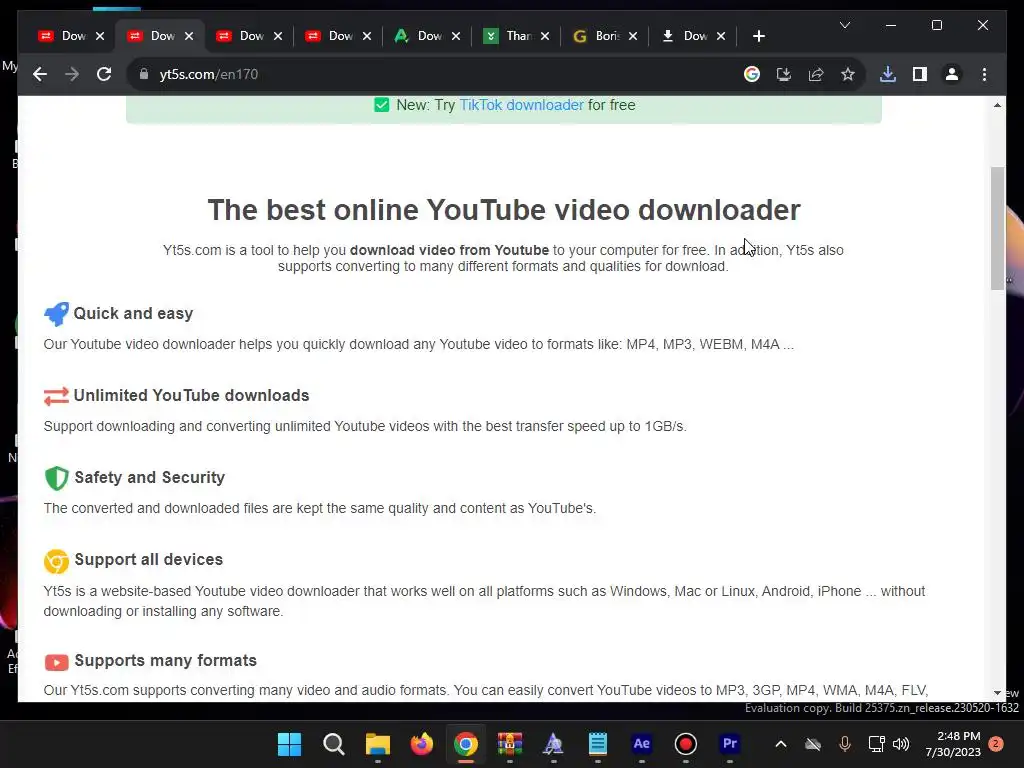Viewport: 1024px width, 768px height.
Task: Click the install app icon in address bar
Action: [x=784, y=74]
